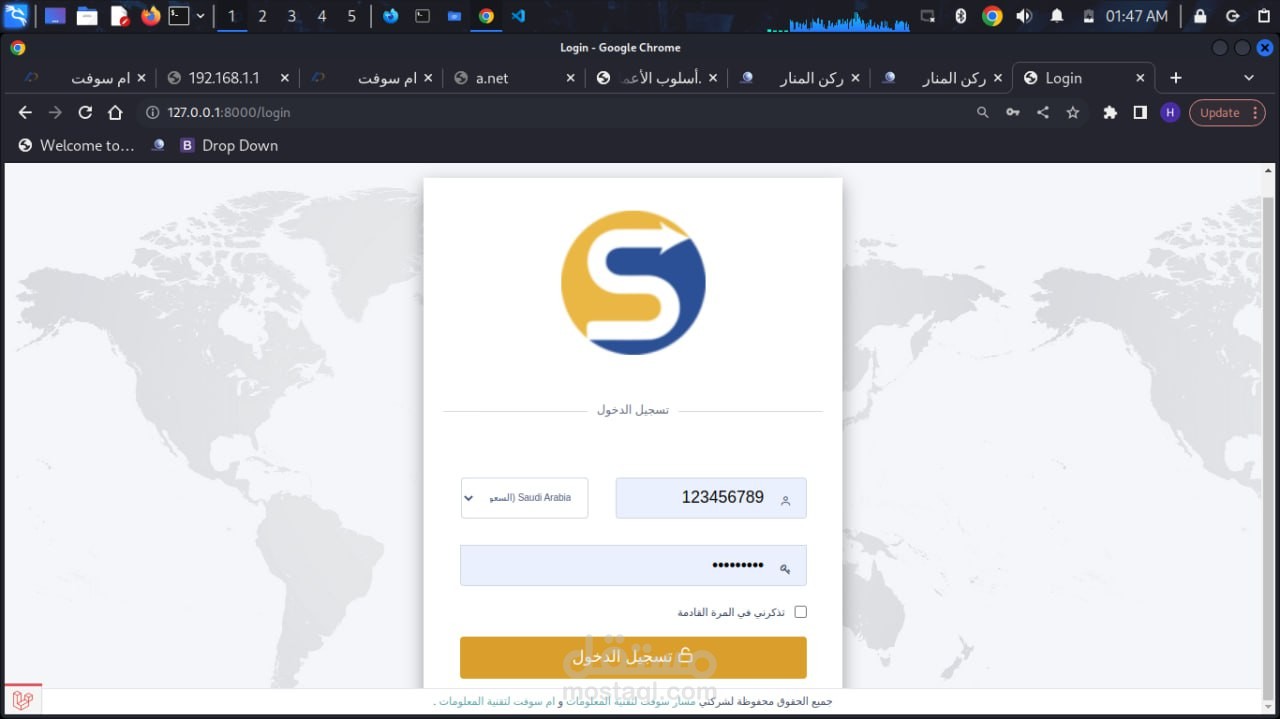Lock the screen with padlock icon
The height and width of the screenshot is (719, 1280).
pos(1200,16)
